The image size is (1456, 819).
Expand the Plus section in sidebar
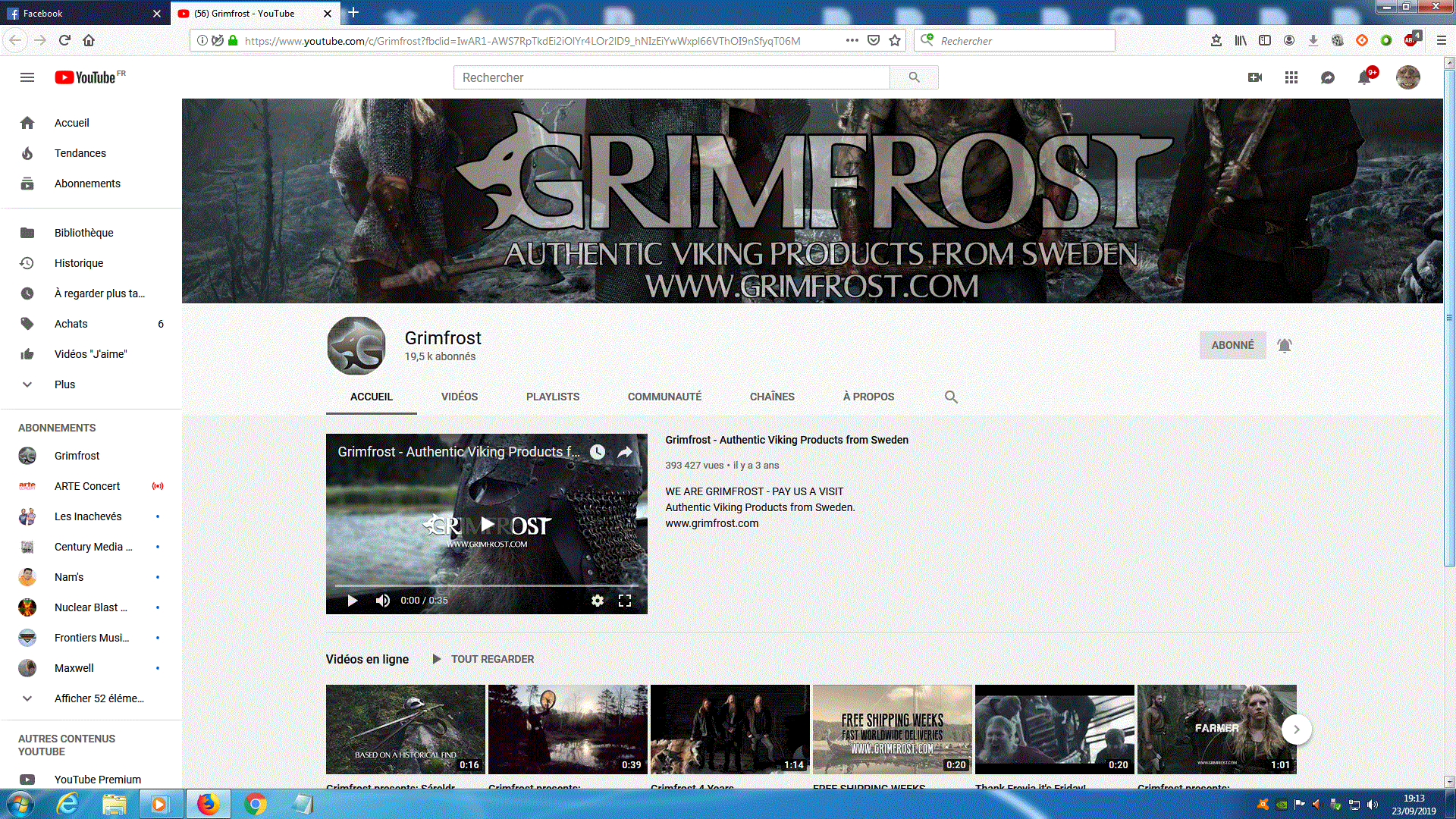pos(64,384)
